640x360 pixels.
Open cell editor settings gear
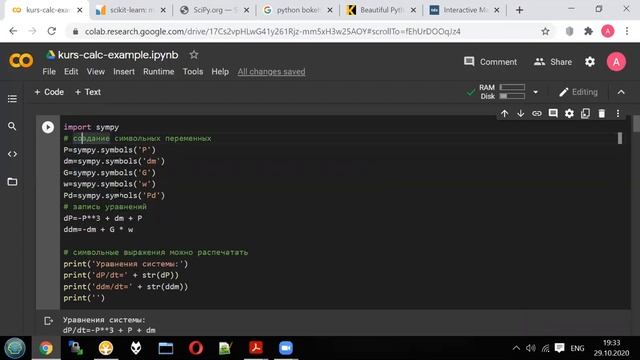(x=569, y=113)
